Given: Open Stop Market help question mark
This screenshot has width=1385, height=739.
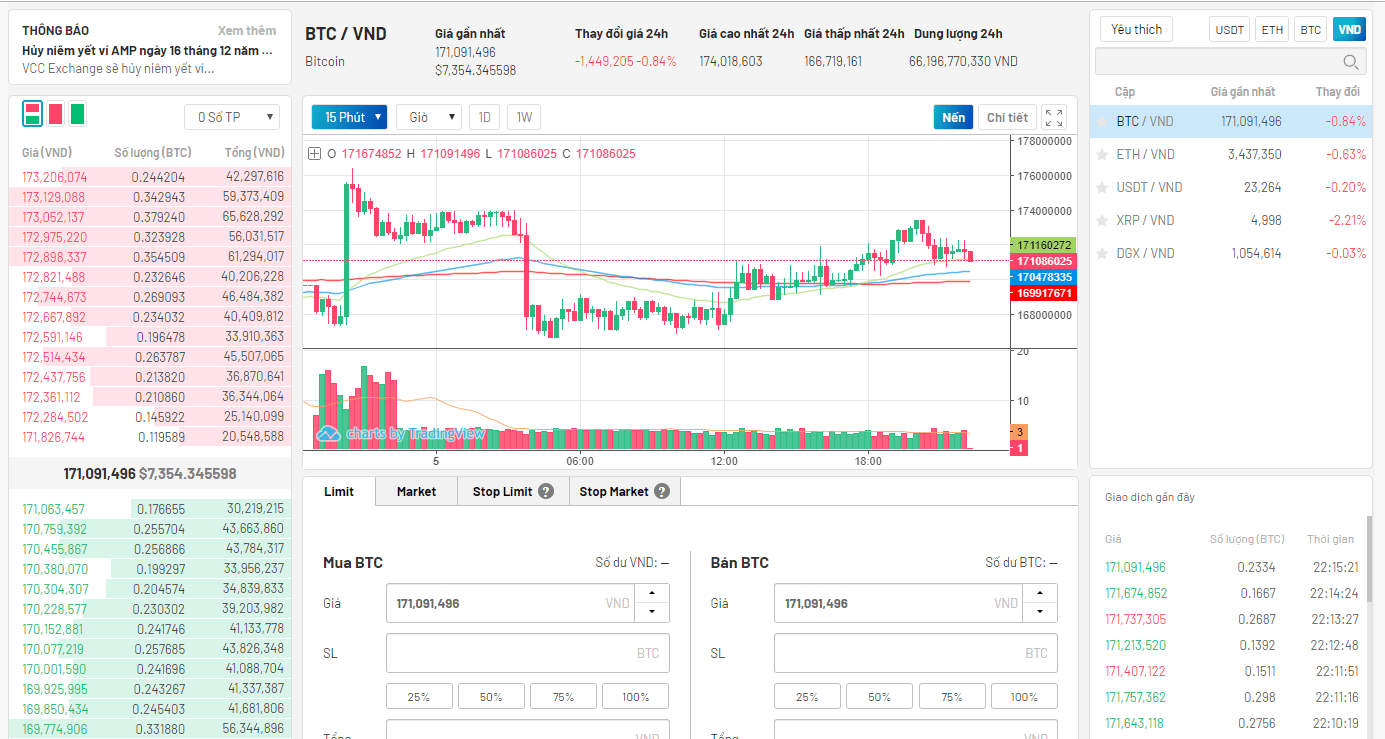Looking at the screenshot, I should pos(662,491).
